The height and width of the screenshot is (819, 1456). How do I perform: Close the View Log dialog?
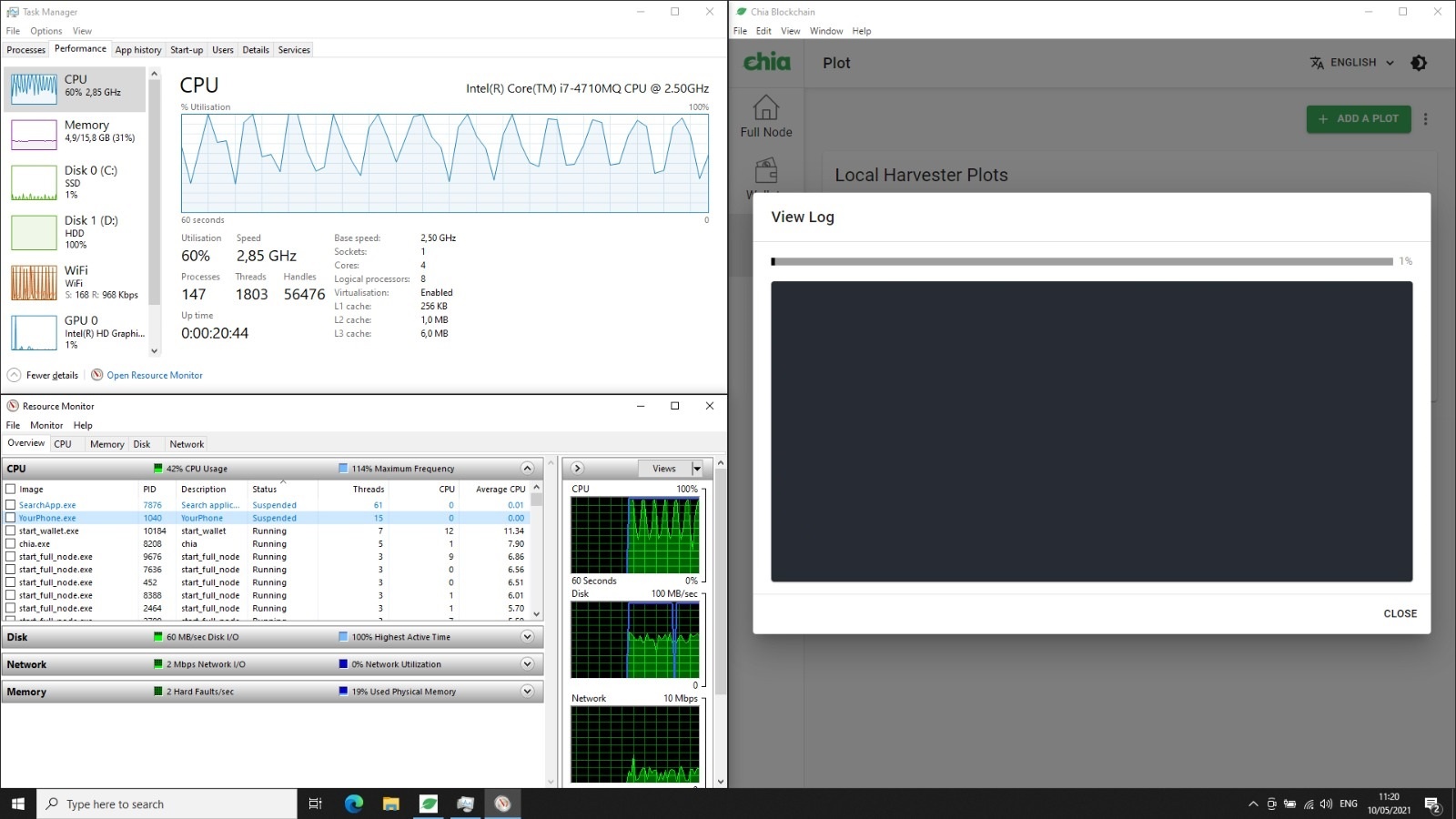tap(1400, 613)
